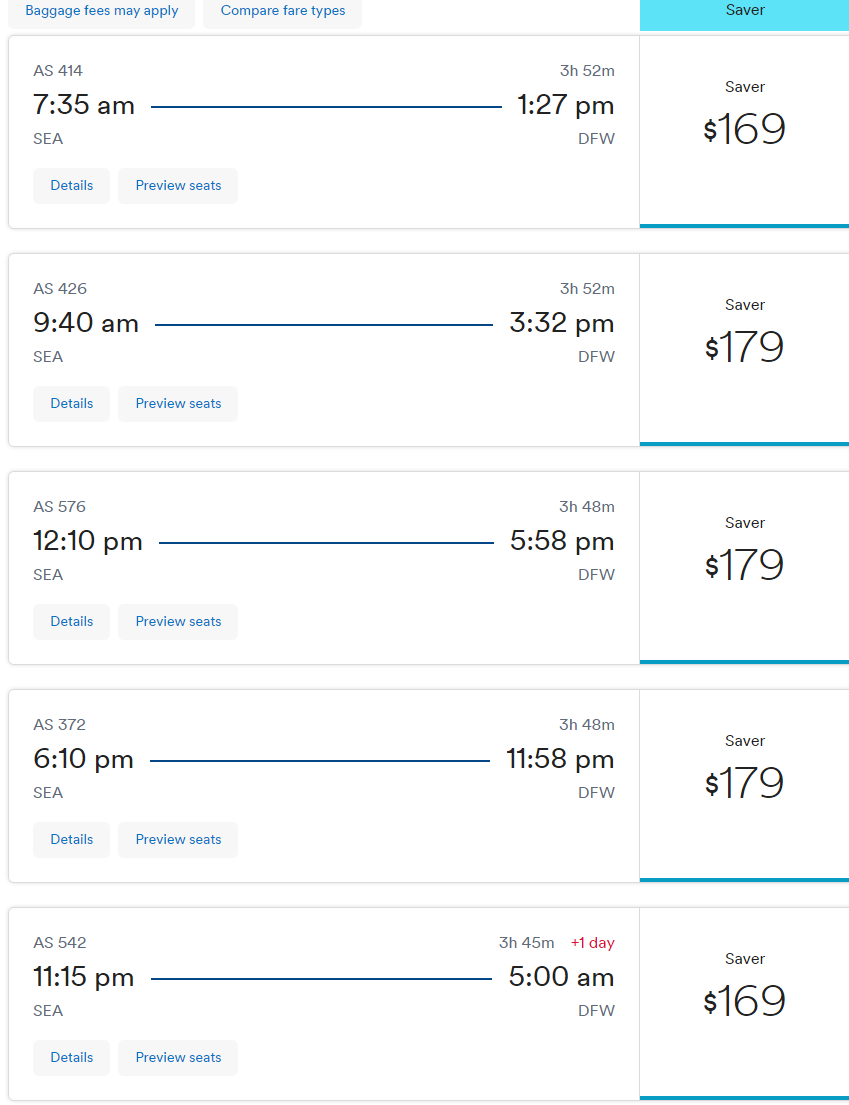Image resolution: width=849 pixels, height=1105 pixels.
Task: Open Compare fare types
Action: [283, 11]
